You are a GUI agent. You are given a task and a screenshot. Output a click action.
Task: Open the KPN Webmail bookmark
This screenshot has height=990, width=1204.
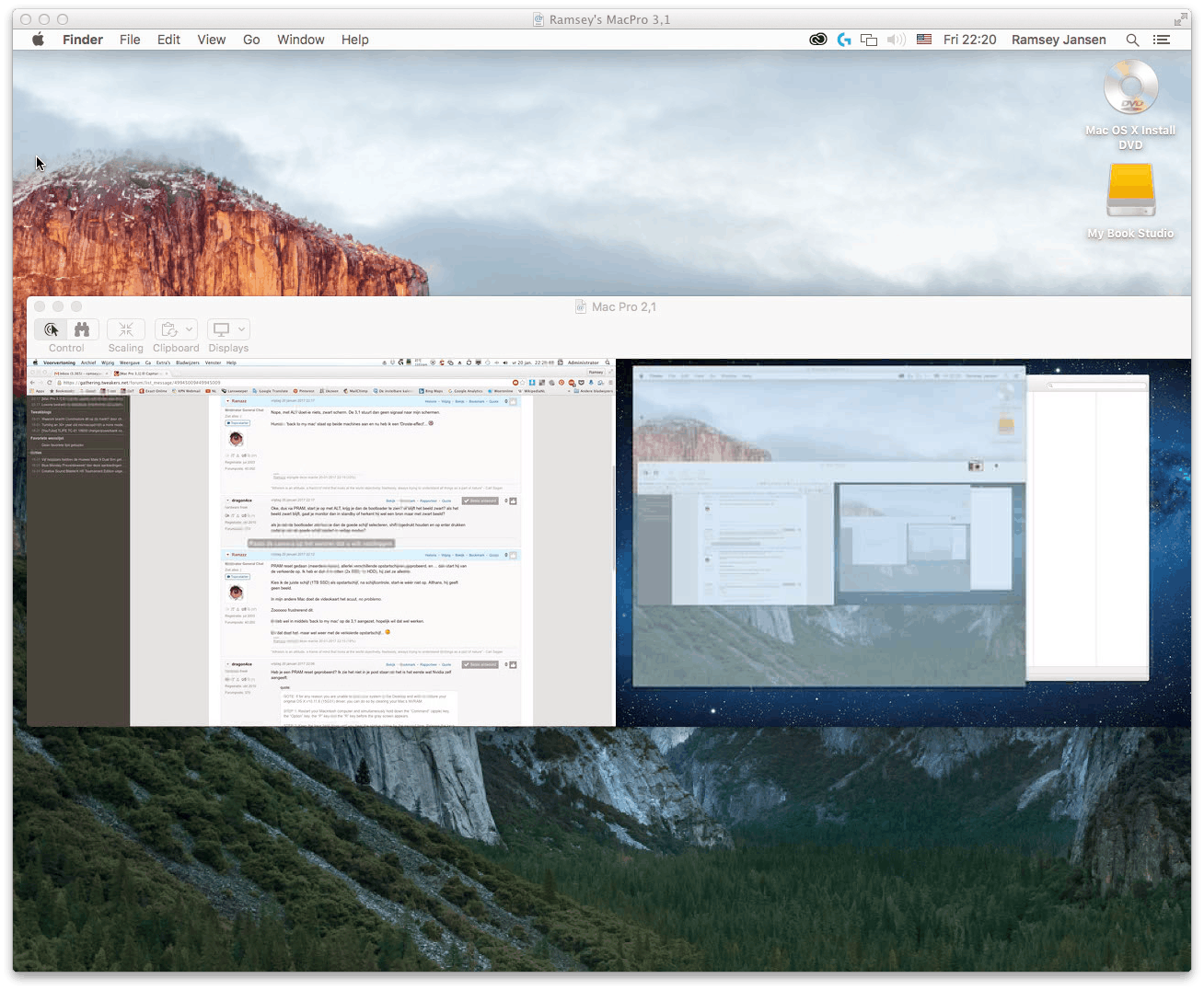click(x=188, y=391)
